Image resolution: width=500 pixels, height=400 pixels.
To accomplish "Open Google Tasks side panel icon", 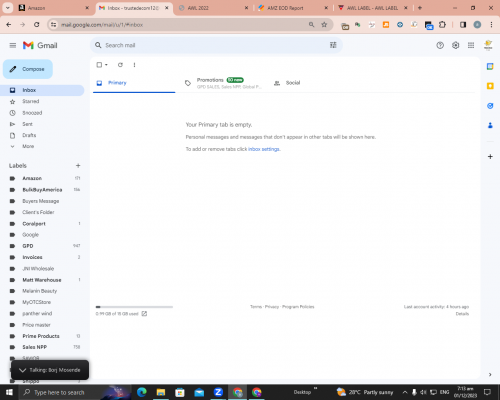I will 490,106.
